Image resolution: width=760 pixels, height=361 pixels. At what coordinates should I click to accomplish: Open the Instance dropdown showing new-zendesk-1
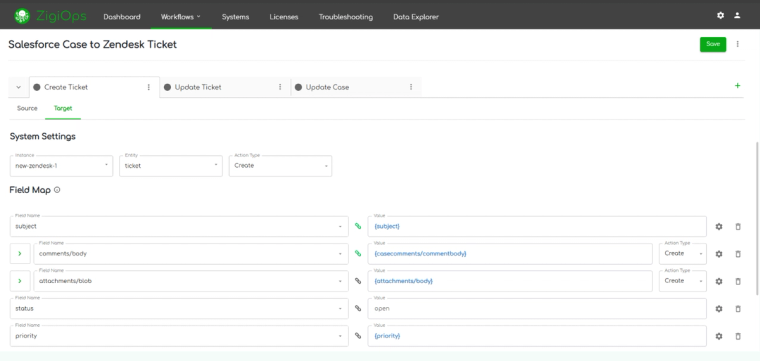61,166
